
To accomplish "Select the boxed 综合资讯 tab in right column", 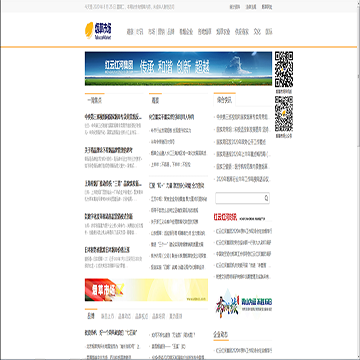I will click(x=224, y=100).
